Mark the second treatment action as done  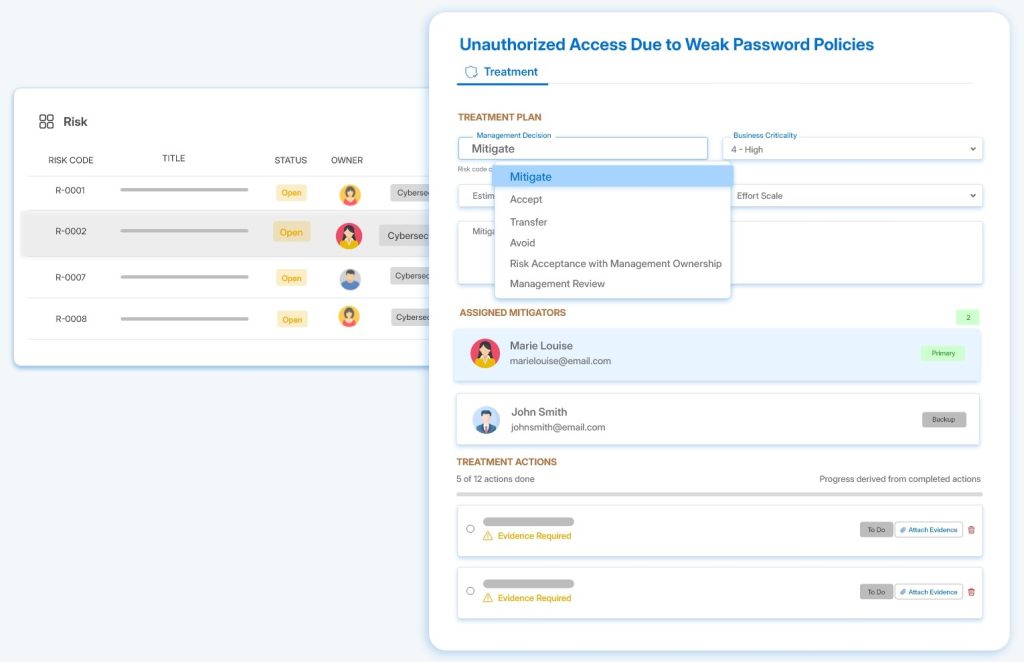tap(470, 591)
